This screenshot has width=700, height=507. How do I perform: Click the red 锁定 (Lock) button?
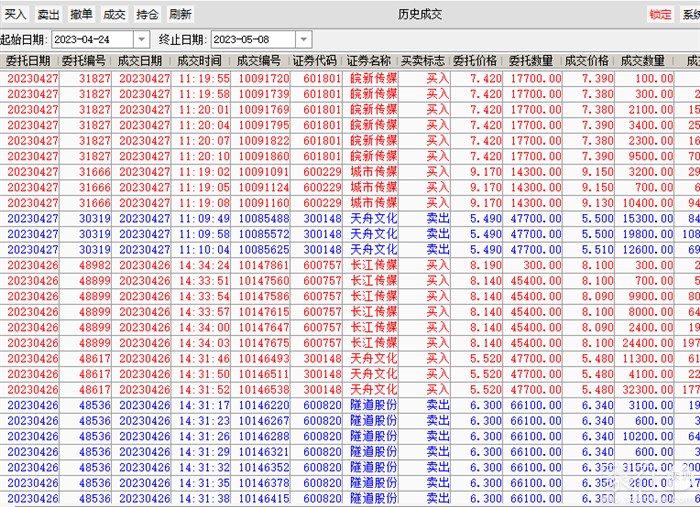660,14
